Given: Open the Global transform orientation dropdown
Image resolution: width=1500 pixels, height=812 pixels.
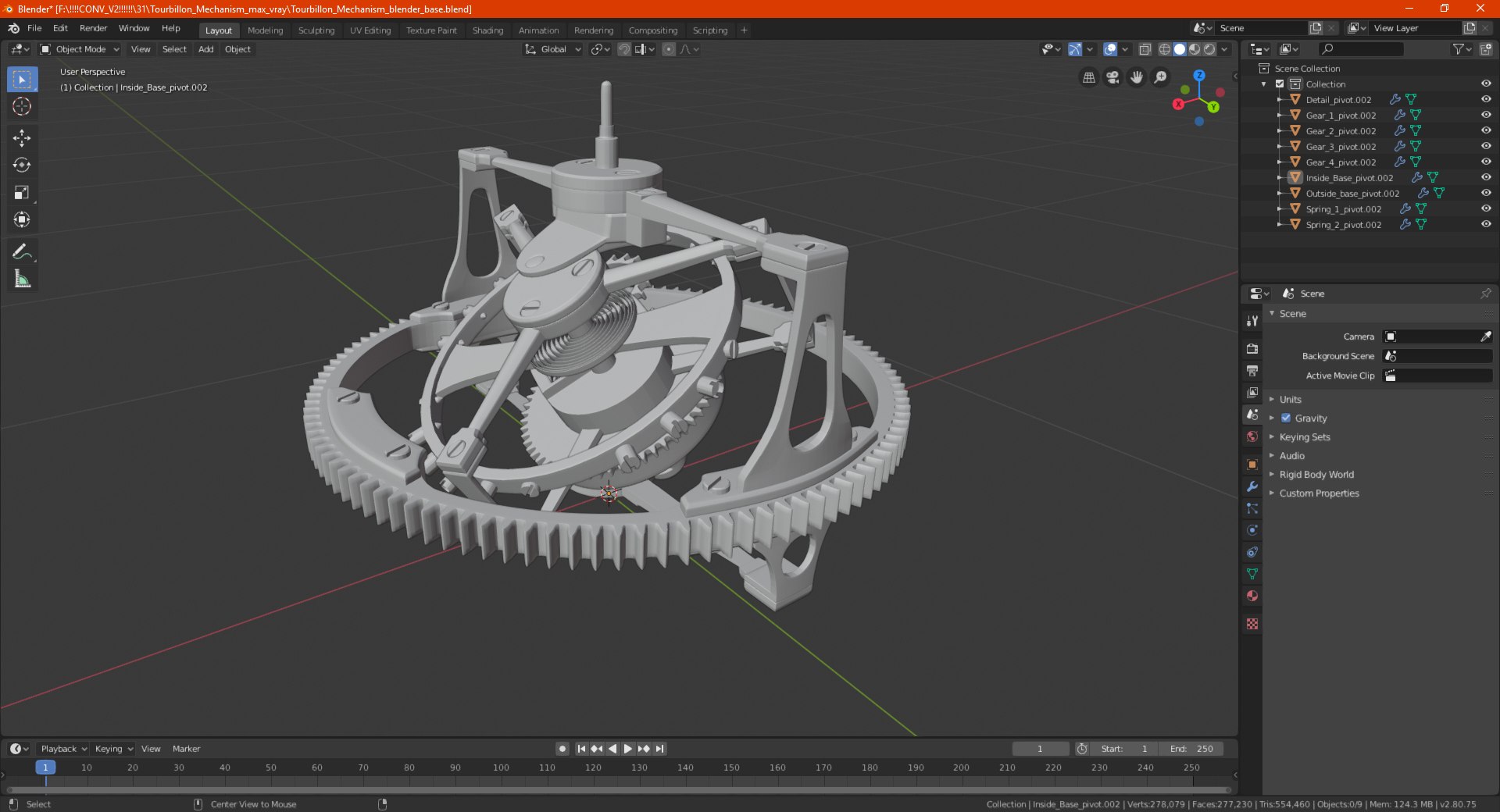Looking at the screenshot, I should [x=553, y=49].
